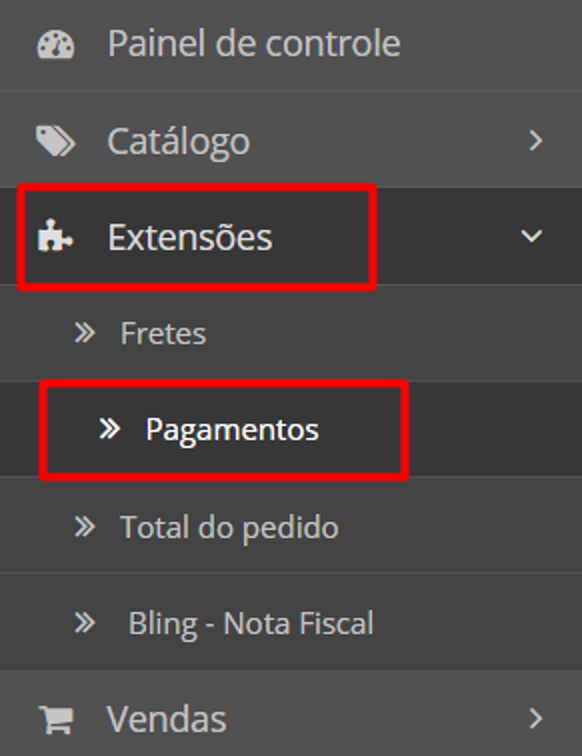Open the Pagamentos submenu link
582x756 pixels.
232,430
